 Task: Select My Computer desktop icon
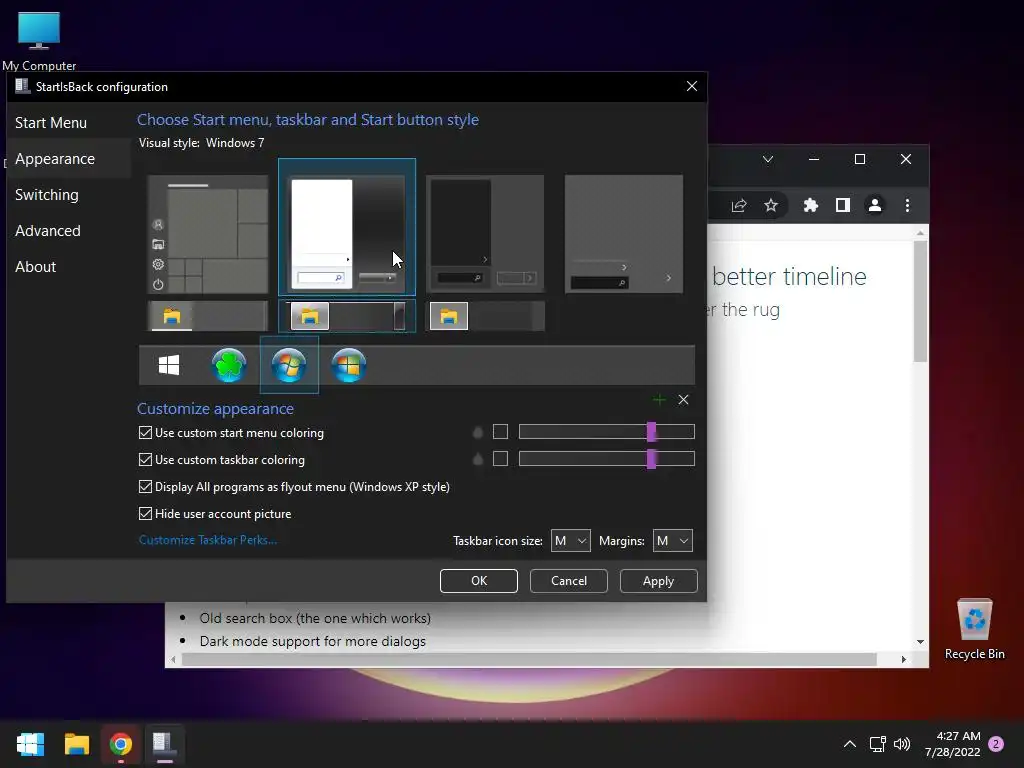coord(39,40)
